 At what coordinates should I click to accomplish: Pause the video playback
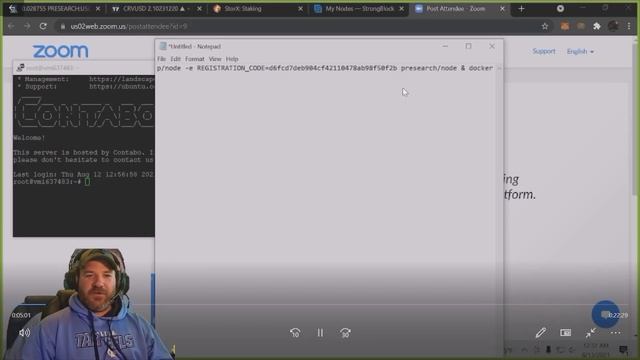tap(320, 333)
